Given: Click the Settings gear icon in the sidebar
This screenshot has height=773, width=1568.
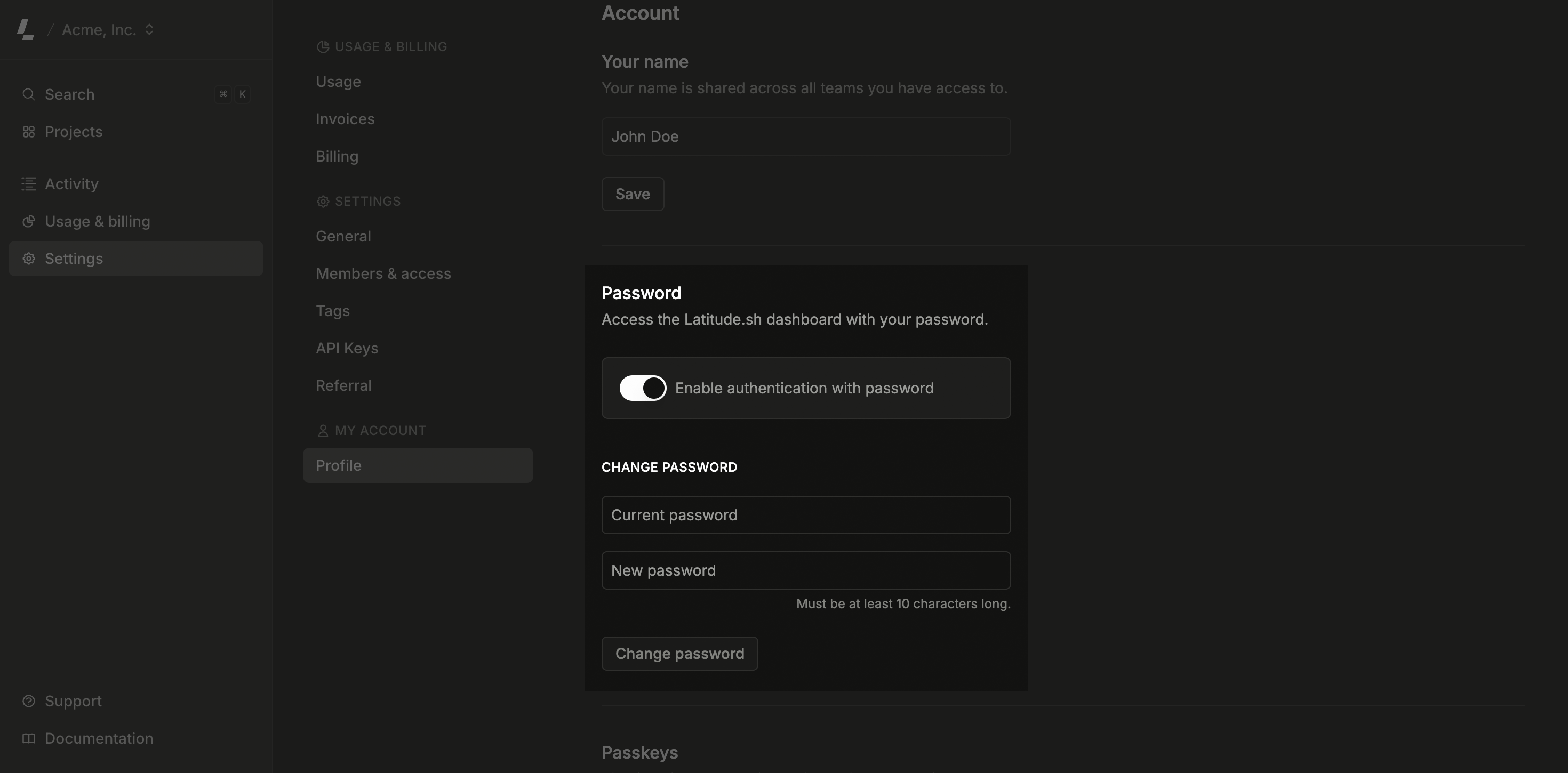Looking at the screenshot, I should pos(28,259).
